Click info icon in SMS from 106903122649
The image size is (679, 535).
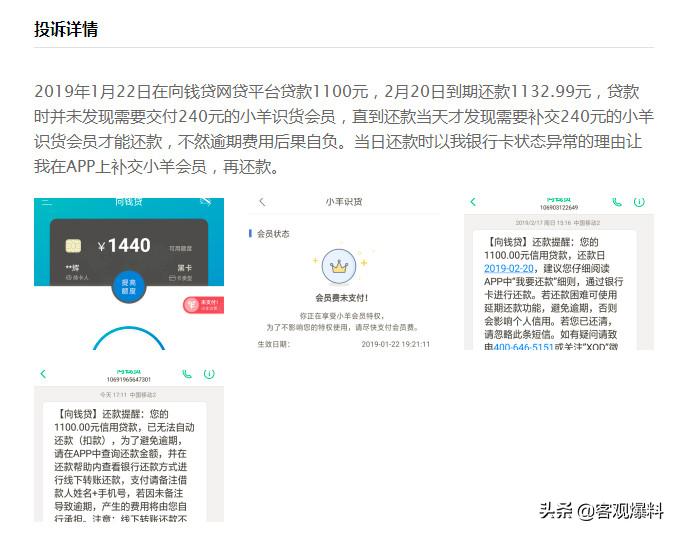(639, 201)
